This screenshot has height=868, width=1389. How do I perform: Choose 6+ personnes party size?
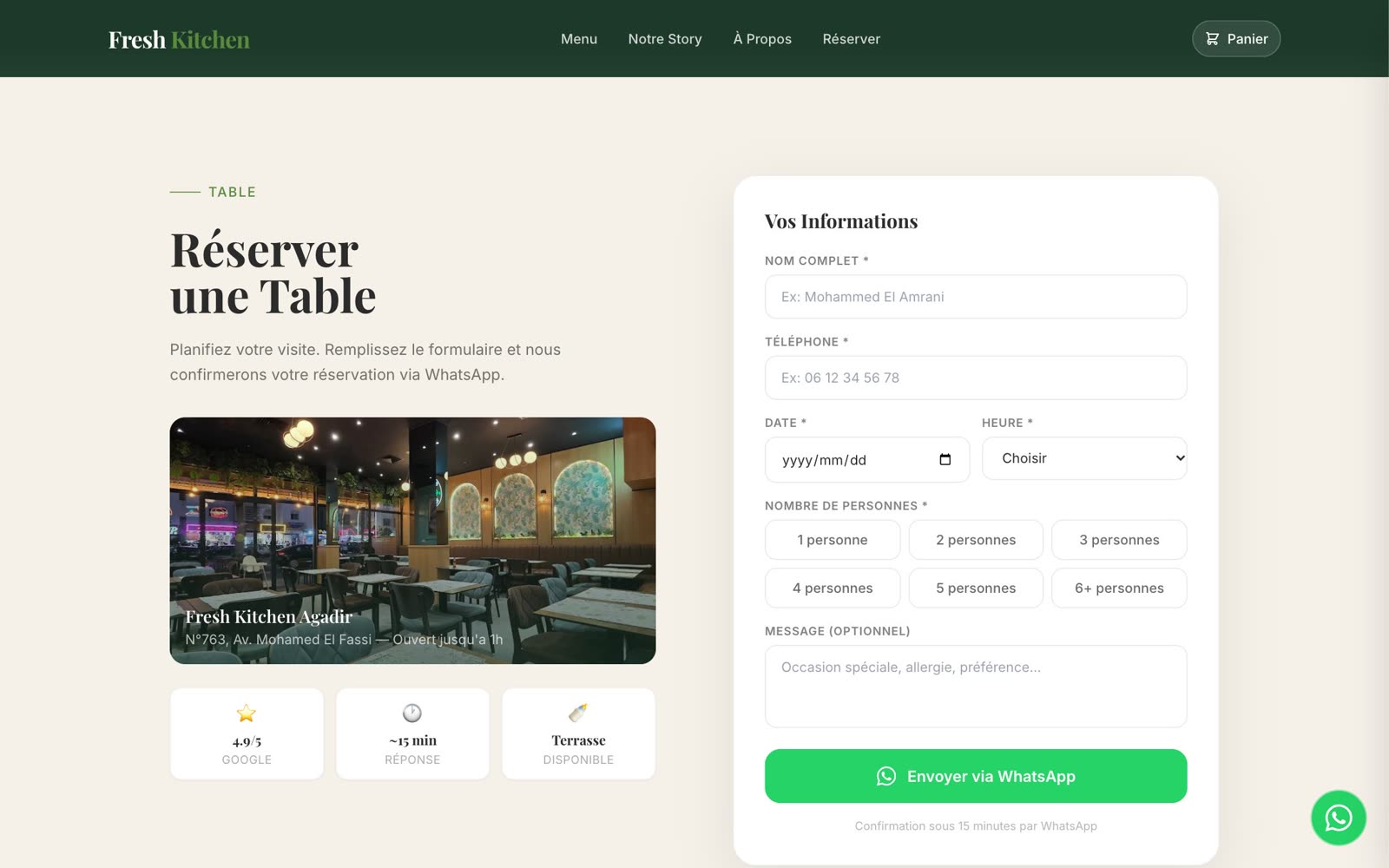tap(1119, 588)
